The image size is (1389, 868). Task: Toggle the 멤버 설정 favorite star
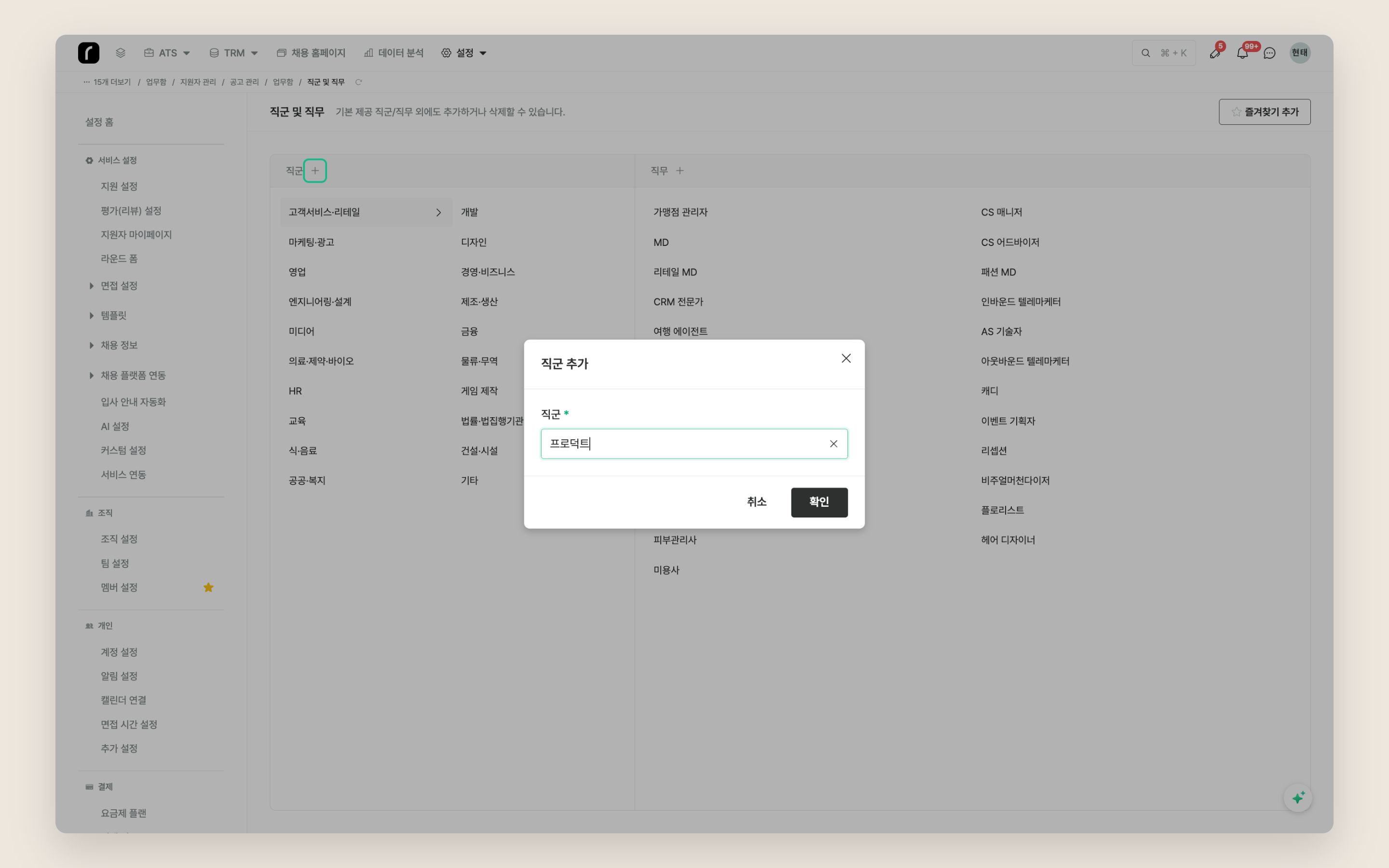[x=208, y=587]
